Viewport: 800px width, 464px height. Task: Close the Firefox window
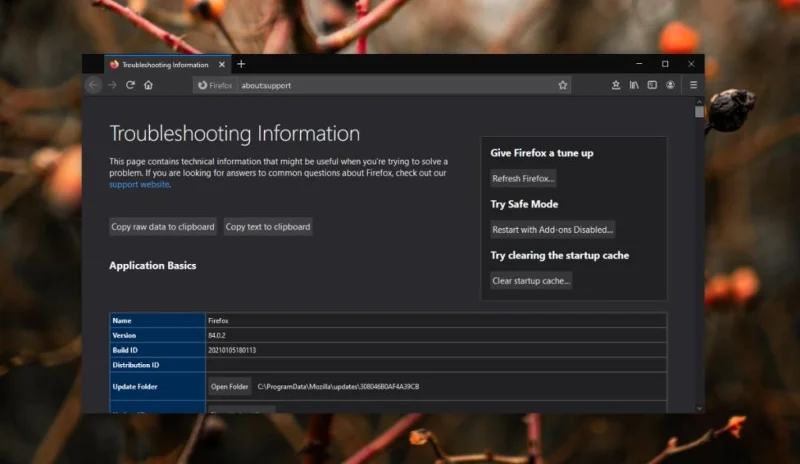coord(691,64)
